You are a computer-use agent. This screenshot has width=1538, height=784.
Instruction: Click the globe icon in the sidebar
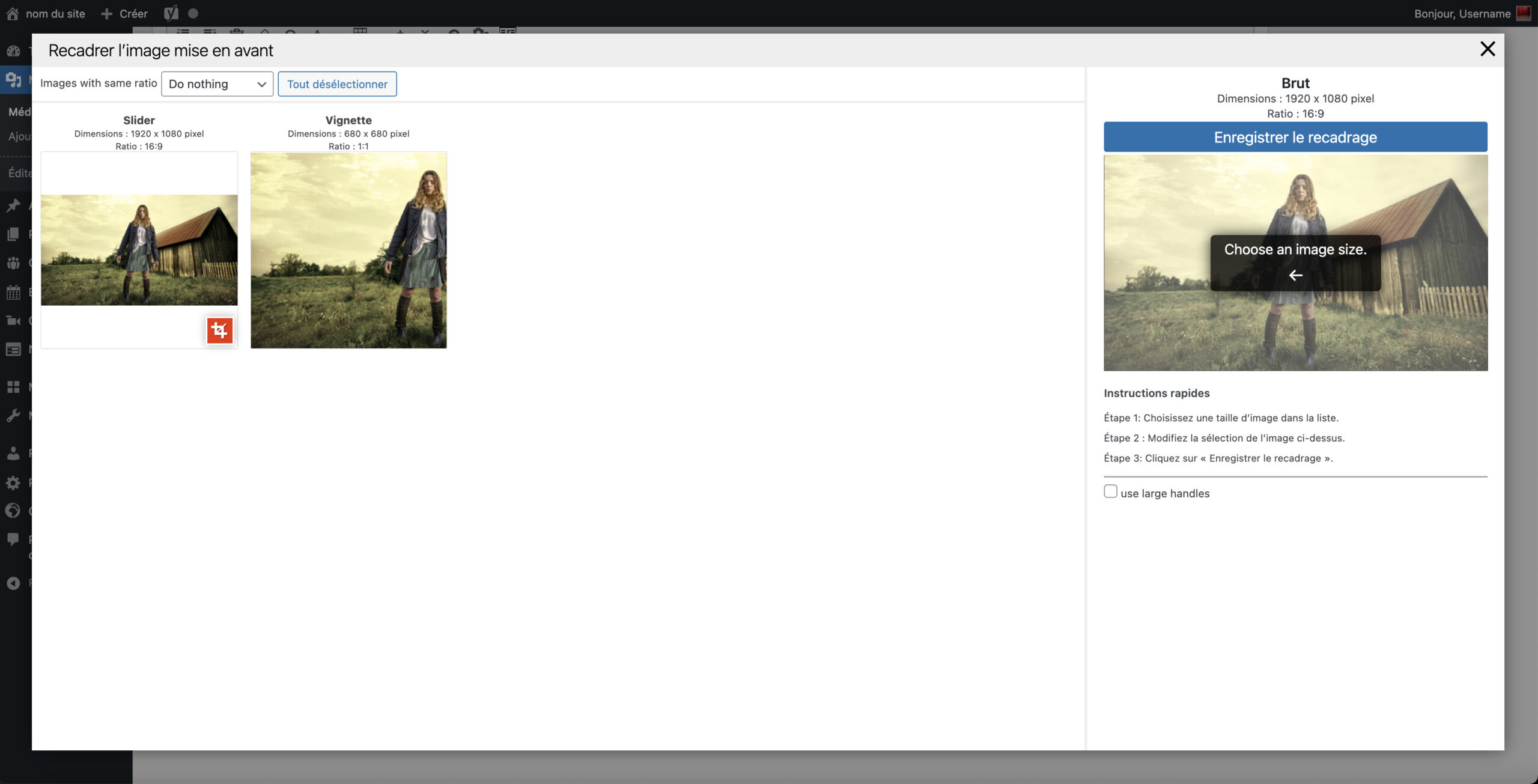click(13, 511)
